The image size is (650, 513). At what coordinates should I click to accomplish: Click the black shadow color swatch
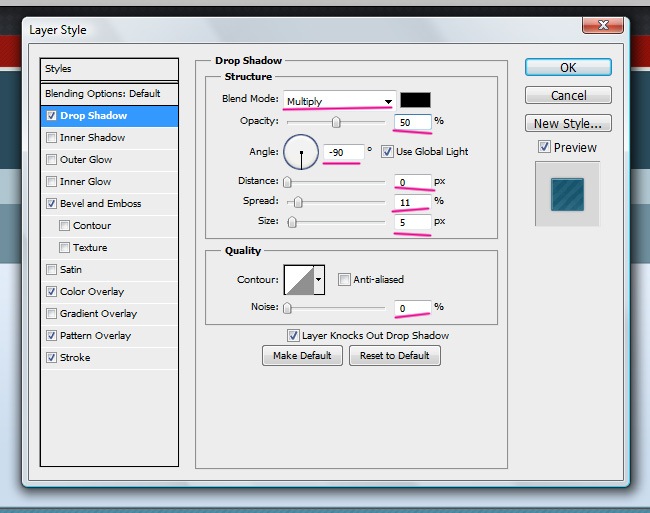tap(414, 100)
